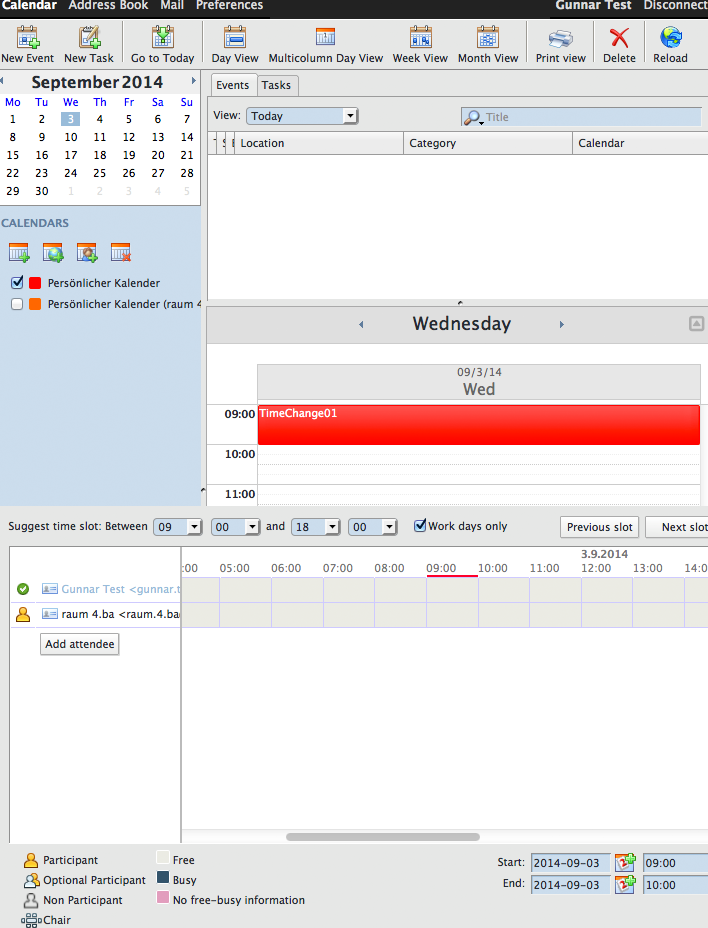Open Print view
This screenshot has width=708, height=928.
click(x=560, y=39)
